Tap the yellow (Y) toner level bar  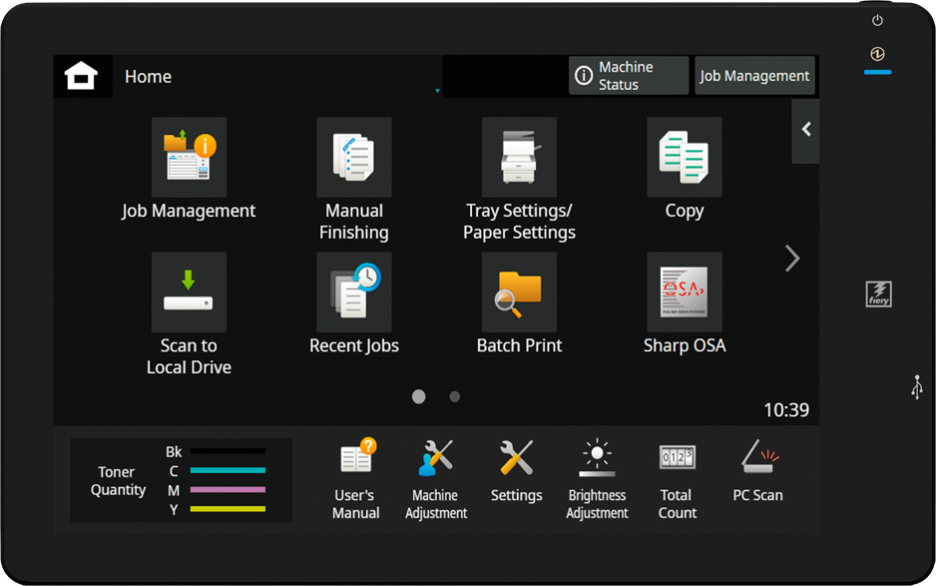coord(228,509)
